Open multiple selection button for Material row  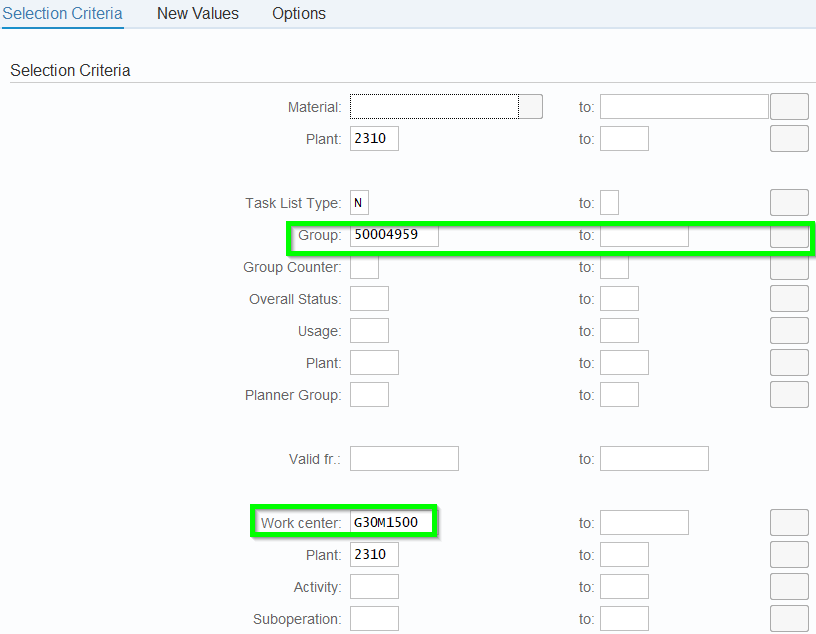[789, 107]
